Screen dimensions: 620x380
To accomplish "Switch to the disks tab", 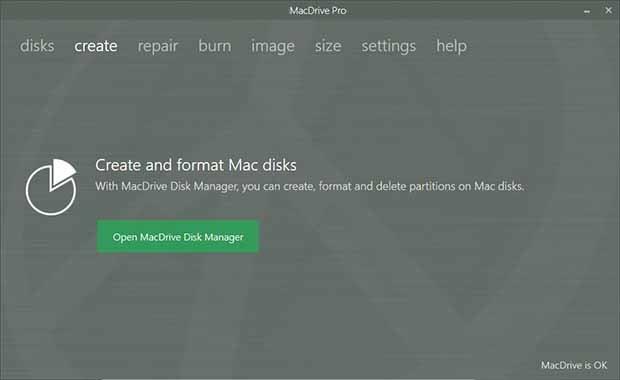I will [x=37, y=46].
